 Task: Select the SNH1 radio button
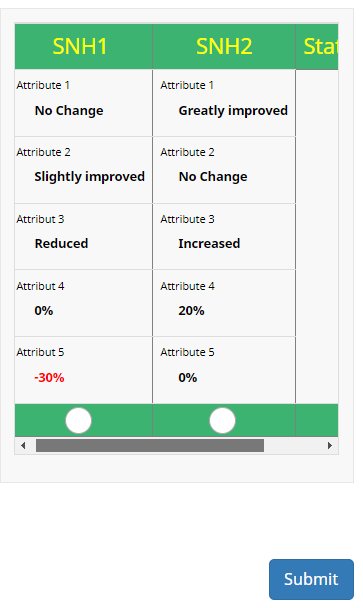point(78,420)
